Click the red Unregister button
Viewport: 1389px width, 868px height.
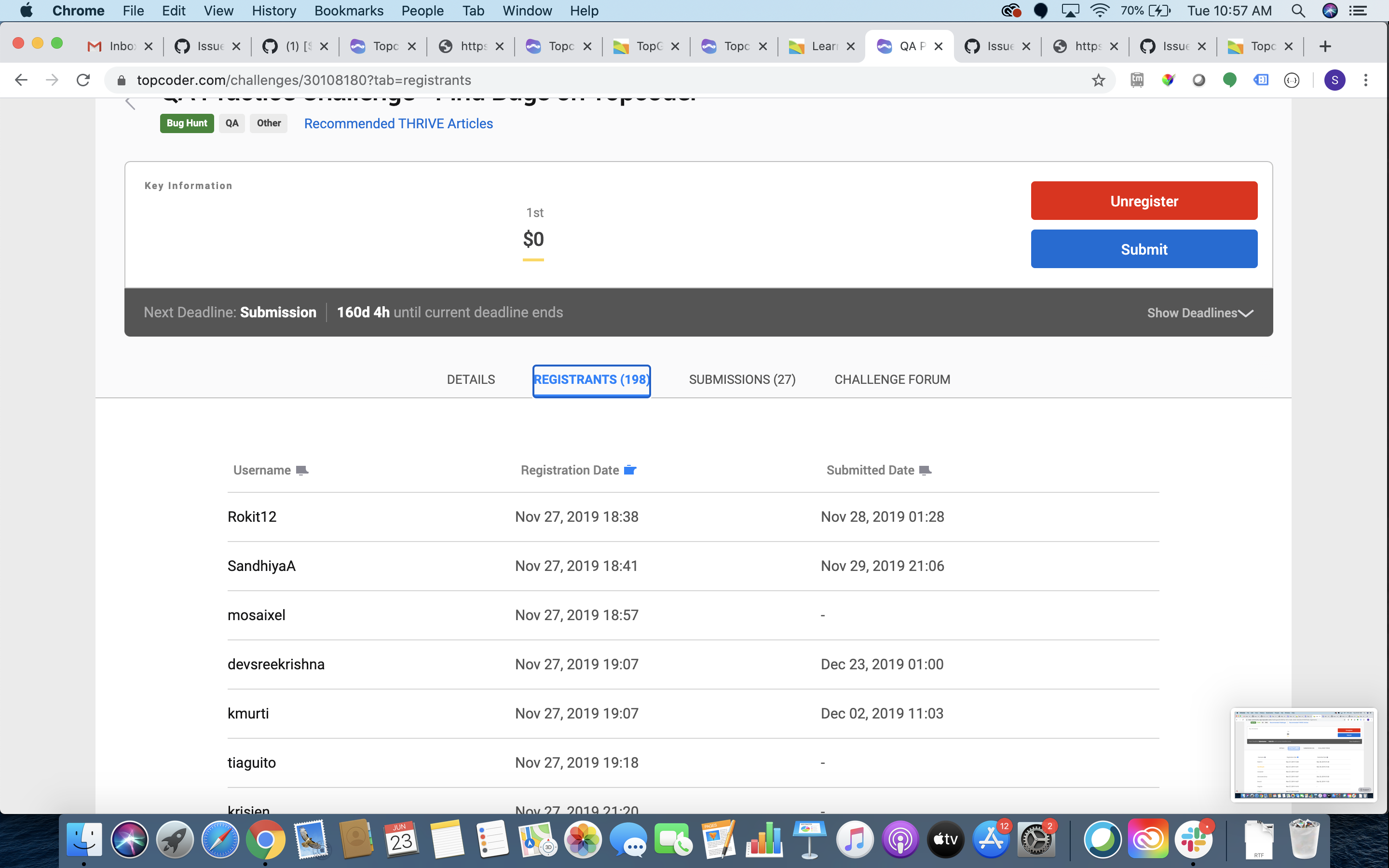pos(1144,201)
